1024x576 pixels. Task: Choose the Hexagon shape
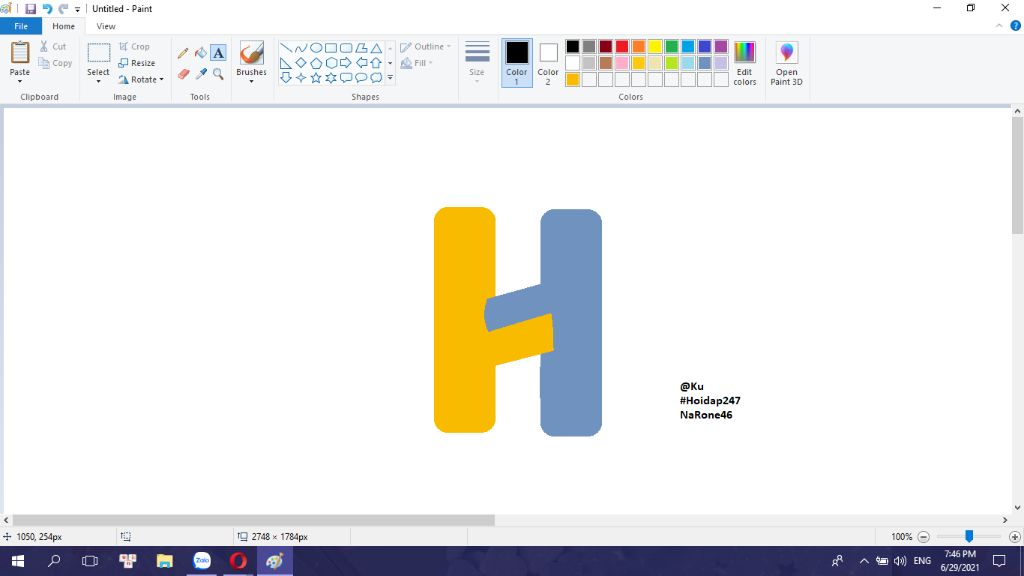pyautogui.click(x=331, y=63)
